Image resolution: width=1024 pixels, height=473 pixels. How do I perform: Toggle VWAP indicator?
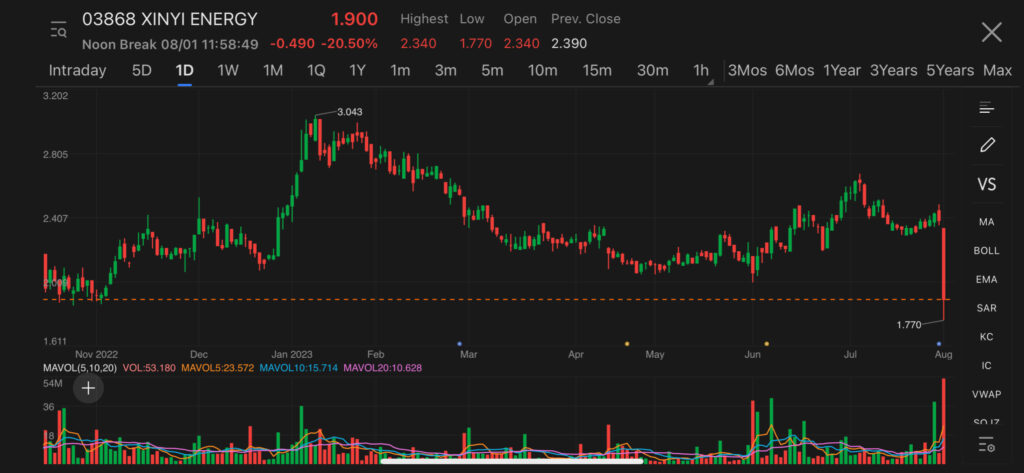point(986,395)
